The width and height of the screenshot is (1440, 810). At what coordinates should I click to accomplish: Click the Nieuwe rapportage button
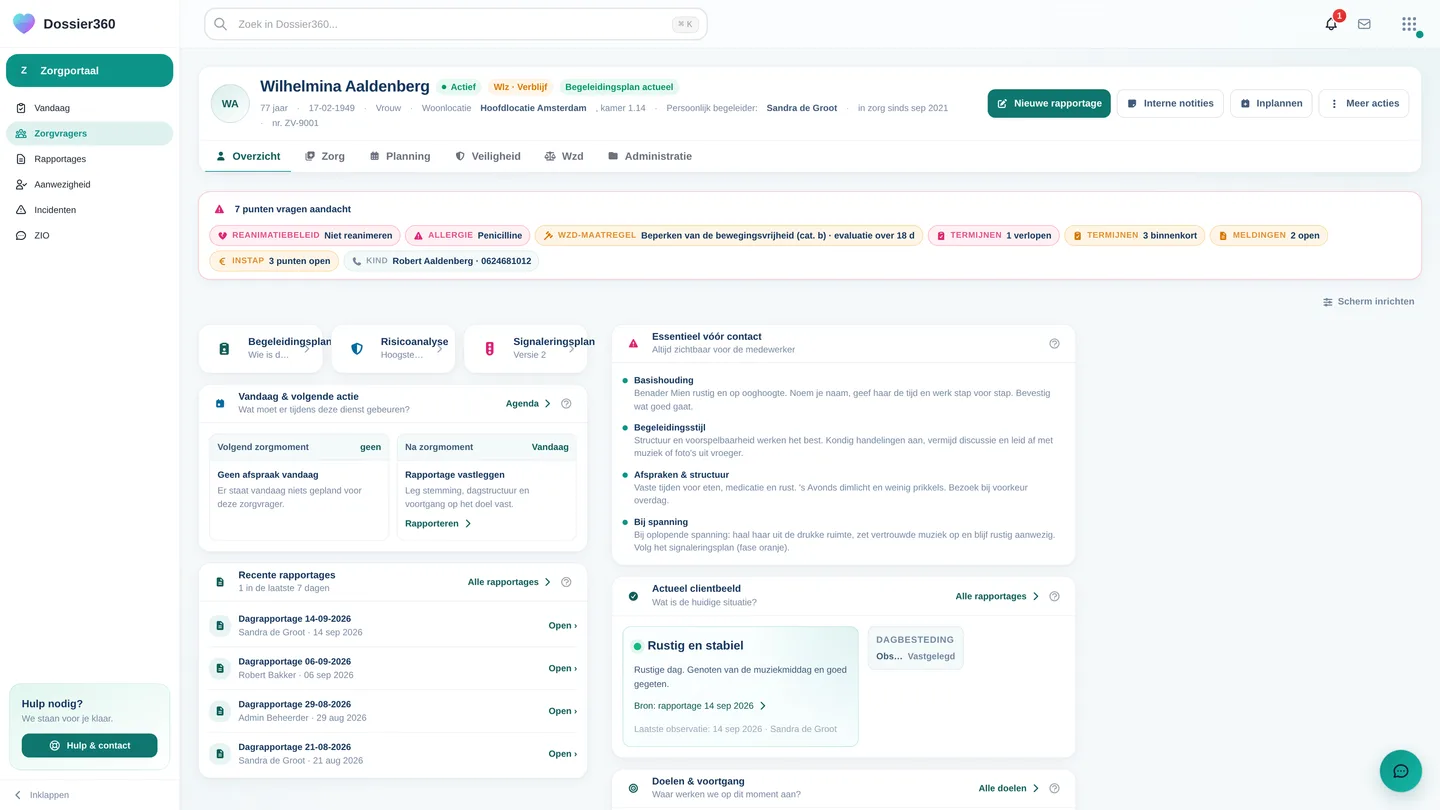pyautogui.click(x=1049, y=103)
